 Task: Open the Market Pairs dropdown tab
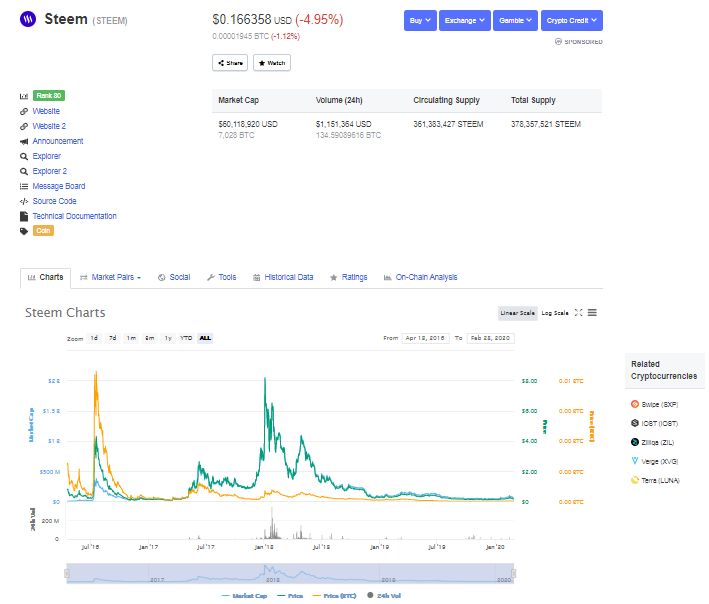[110, 277]
